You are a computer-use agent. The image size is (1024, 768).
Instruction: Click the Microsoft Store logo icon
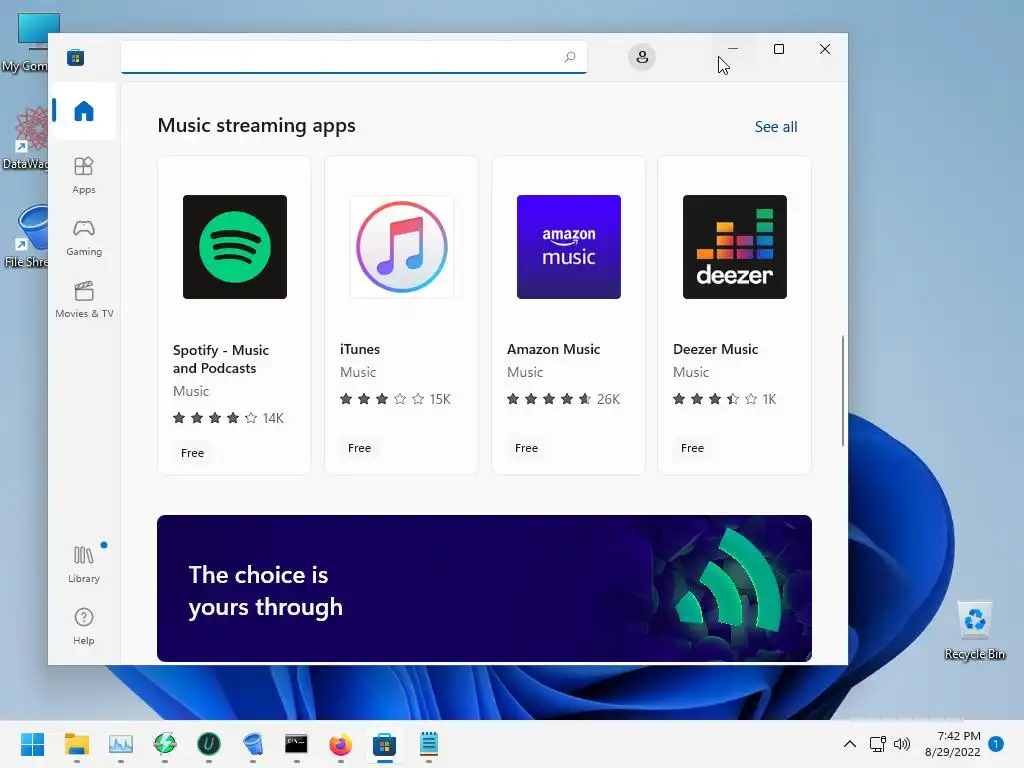point(75,57)
